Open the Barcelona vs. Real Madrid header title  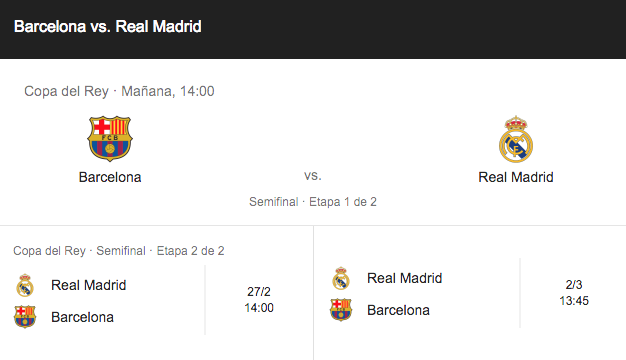coord(108,27)
